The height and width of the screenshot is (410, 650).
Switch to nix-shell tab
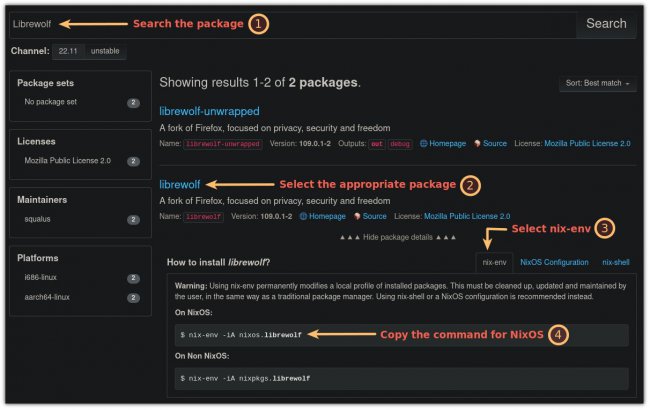coord(616,262)
